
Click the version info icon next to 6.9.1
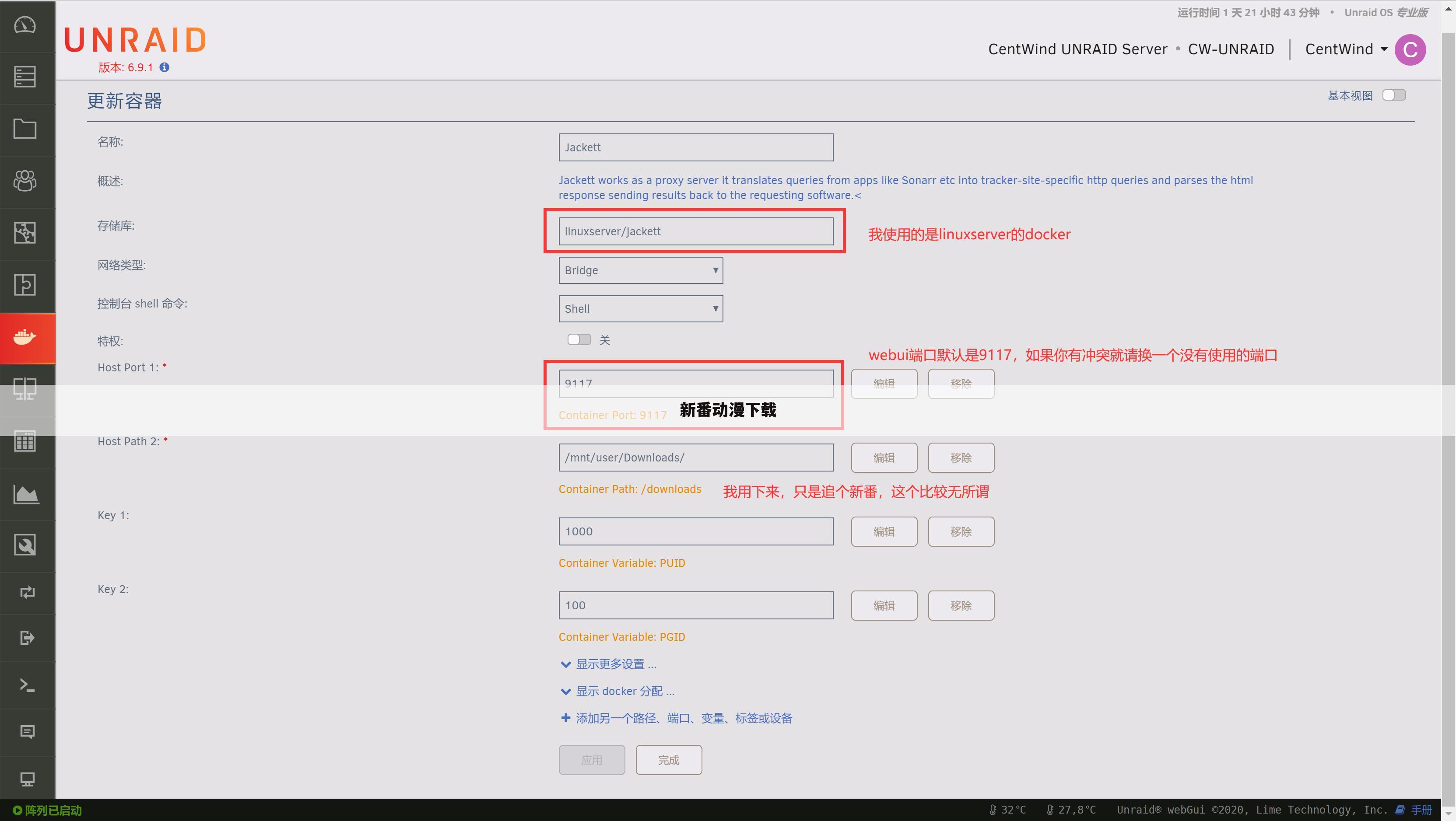165,67
